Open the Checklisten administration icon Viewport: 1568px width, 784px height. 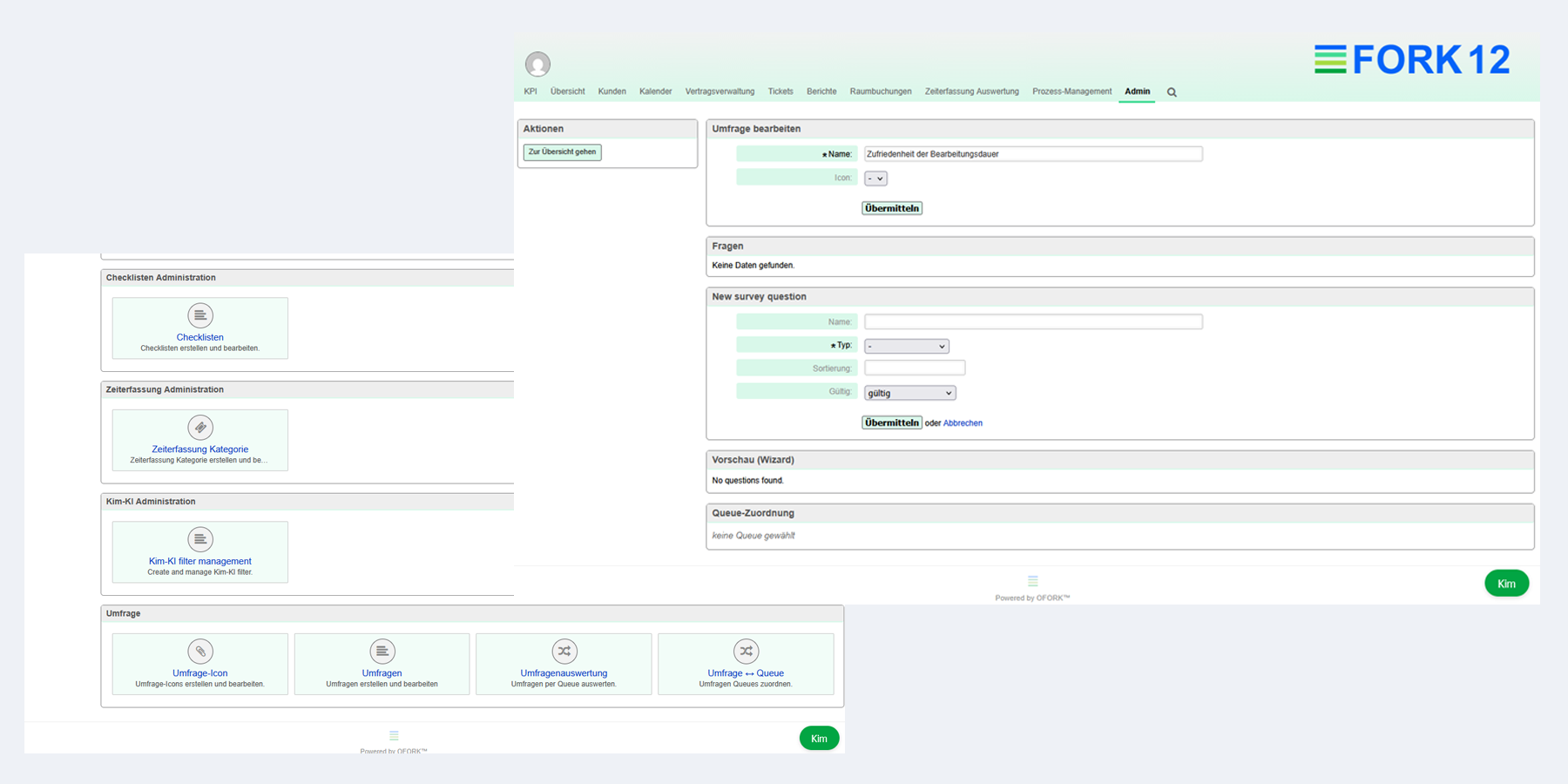pos(199,315)
